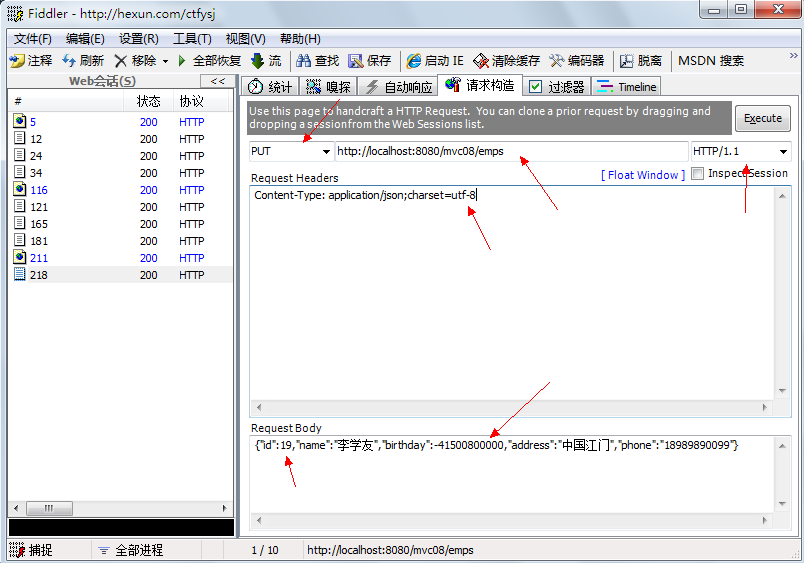Switch to the Timeline tab
The height and width of the screenshot is (563, 804).
[626, 87]
